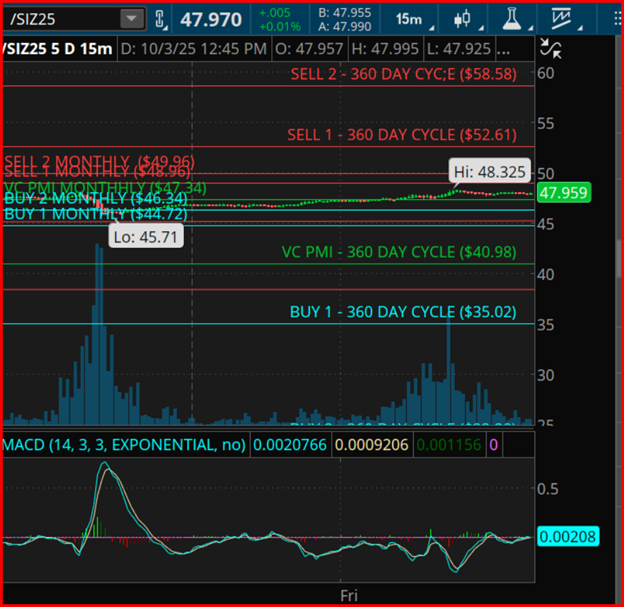Click the symbol link clip icon
The image size is (624, 607).
click(x=160, y=19)
